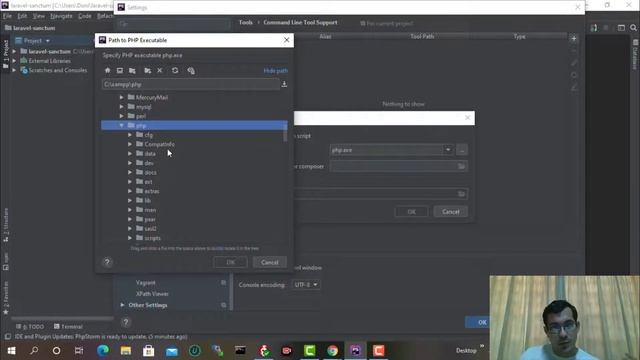Jump to project directory in file chooser
Viewport: 640px width, 360px height.
132,71
